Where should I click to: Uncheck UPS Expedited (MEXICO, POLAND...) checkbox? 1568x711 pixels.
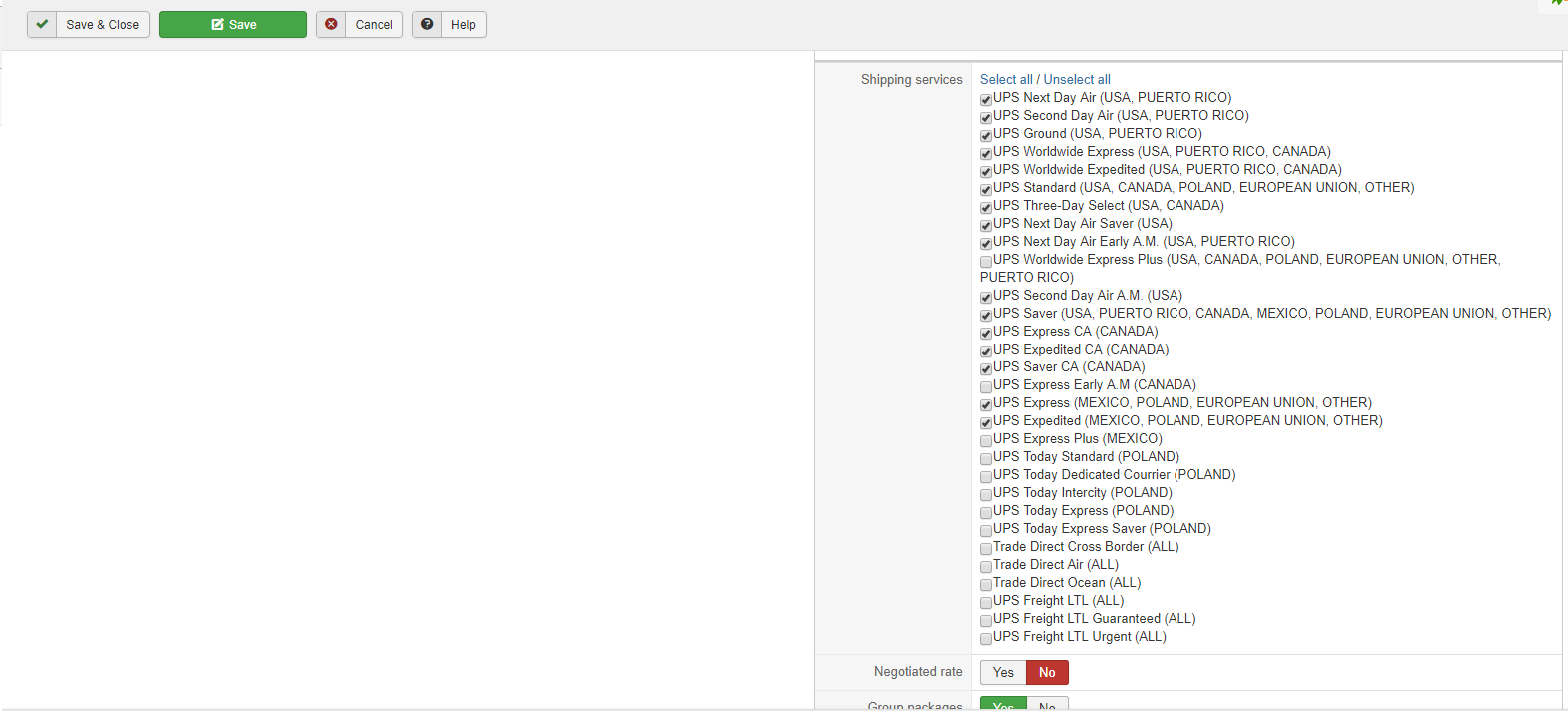tap(986, 422)
